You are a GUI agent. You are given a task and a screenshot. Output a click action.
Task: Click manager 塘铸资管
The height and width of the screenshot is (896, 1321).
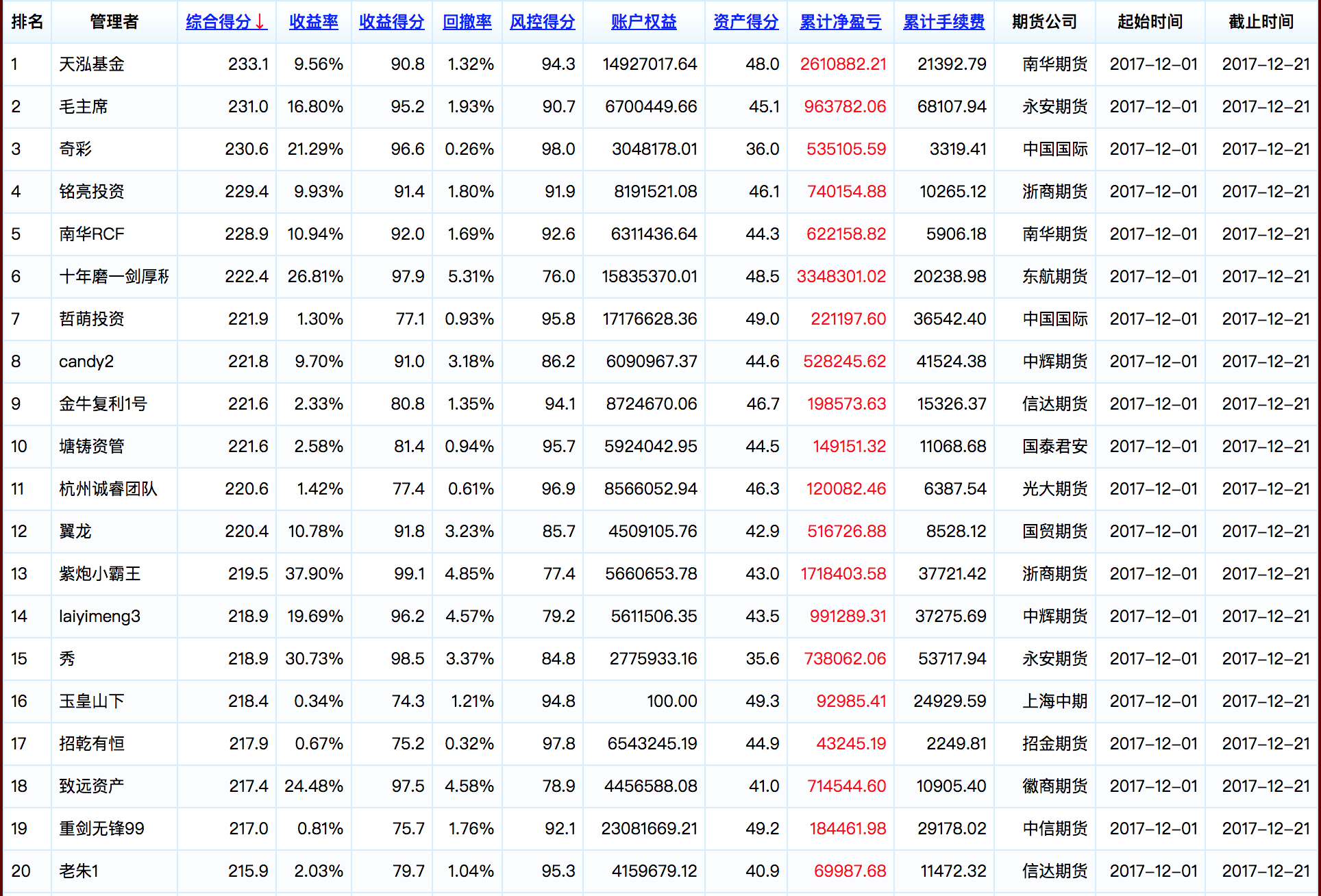(92, 447)
